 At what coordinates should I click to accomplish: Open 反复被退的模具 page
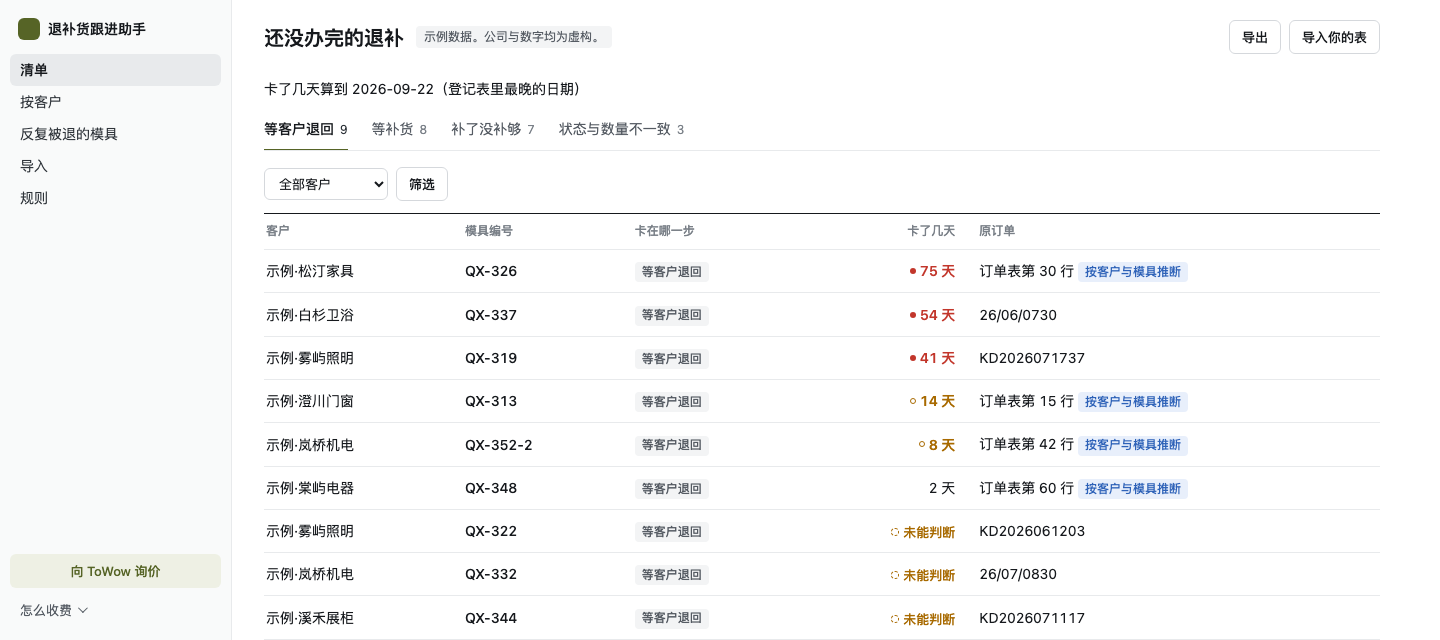coord(115,134)
